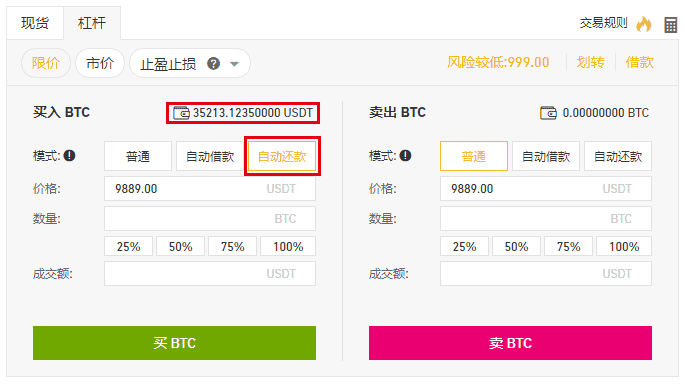This screenshot has height=386, width=685.
Task: Switch to the 现货 tab
Action: point(35,23)
